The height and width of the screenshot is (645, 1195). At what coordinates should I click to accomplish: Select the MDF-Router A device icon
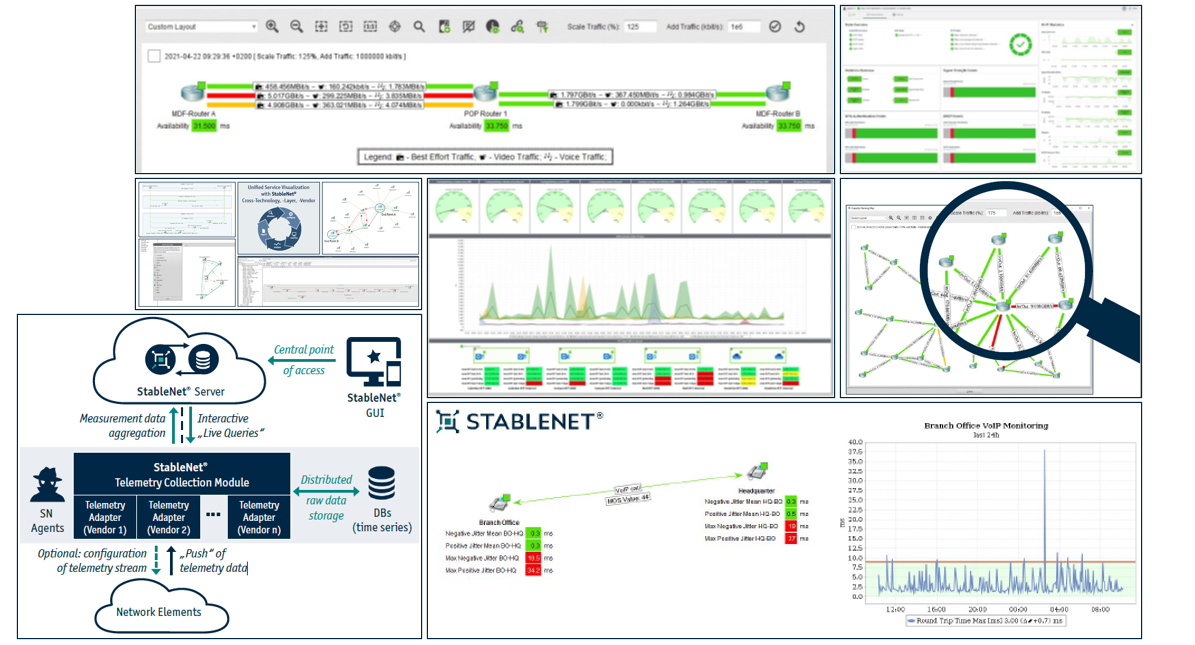tap(193, 92)
